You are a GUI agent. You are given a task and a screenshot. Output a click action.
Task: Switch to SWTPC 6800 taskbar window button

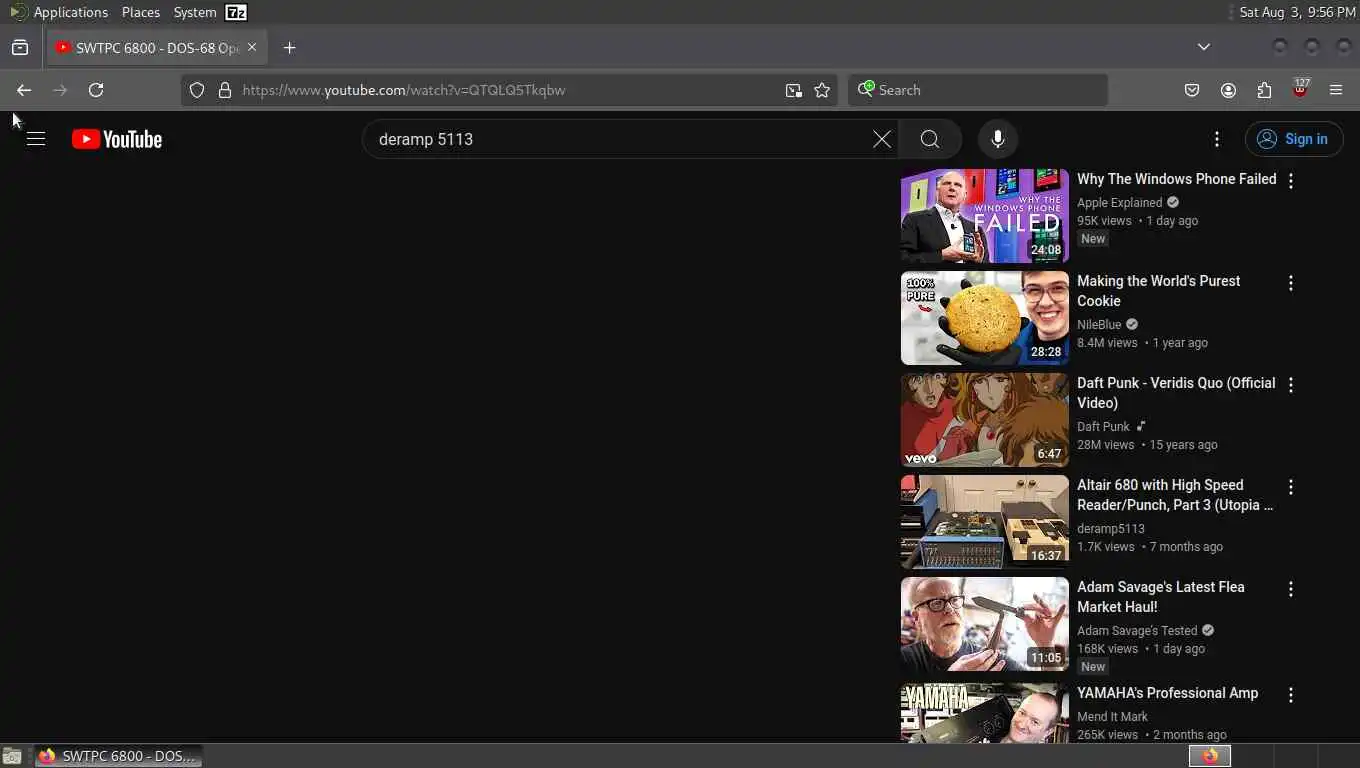[118, 756]
